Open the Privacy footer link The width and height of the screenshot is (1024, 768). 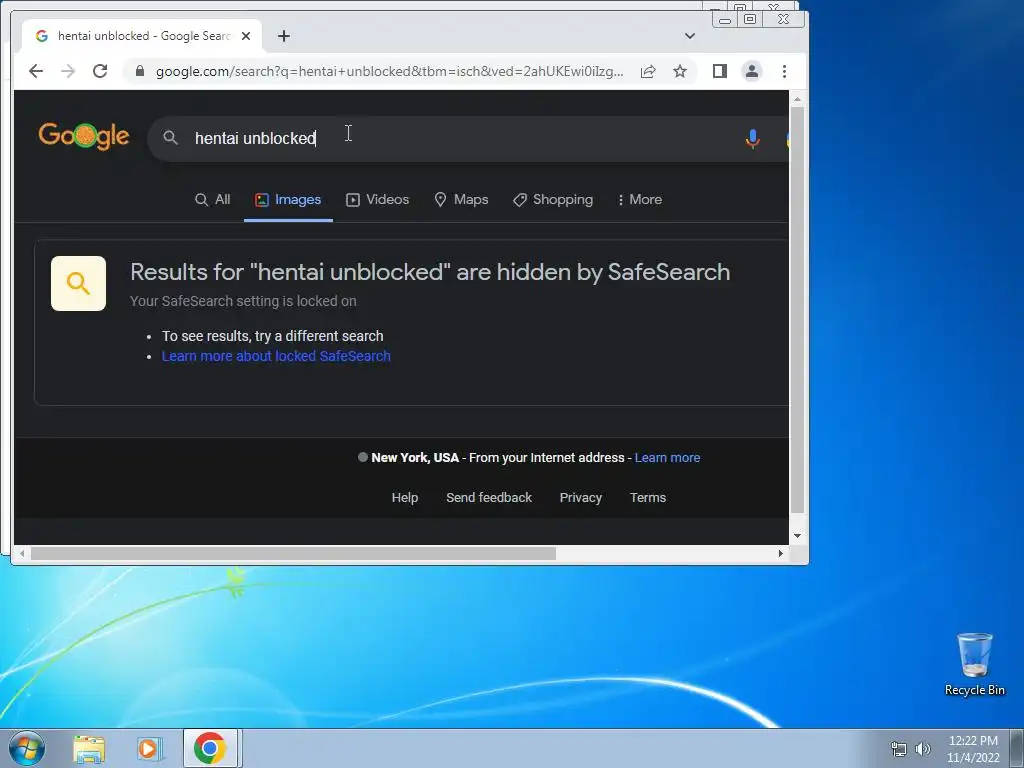(581, 498)
